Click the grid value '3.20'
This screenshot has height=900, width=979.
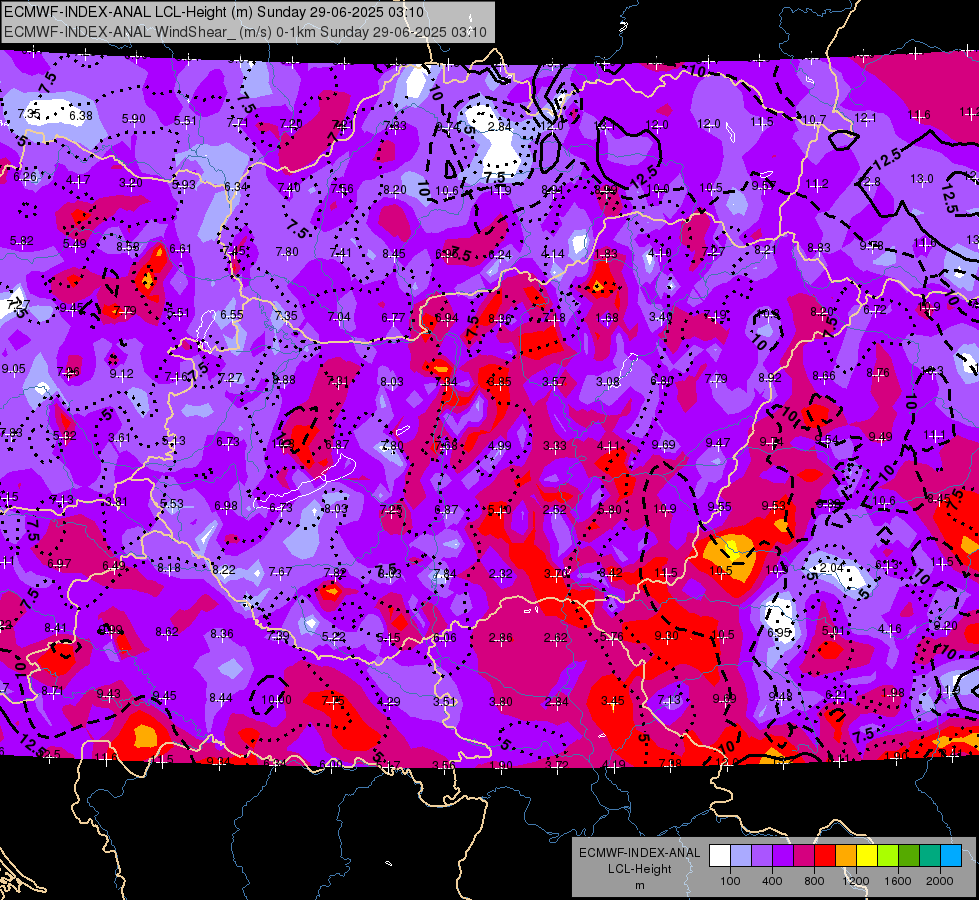click(130, 183)
